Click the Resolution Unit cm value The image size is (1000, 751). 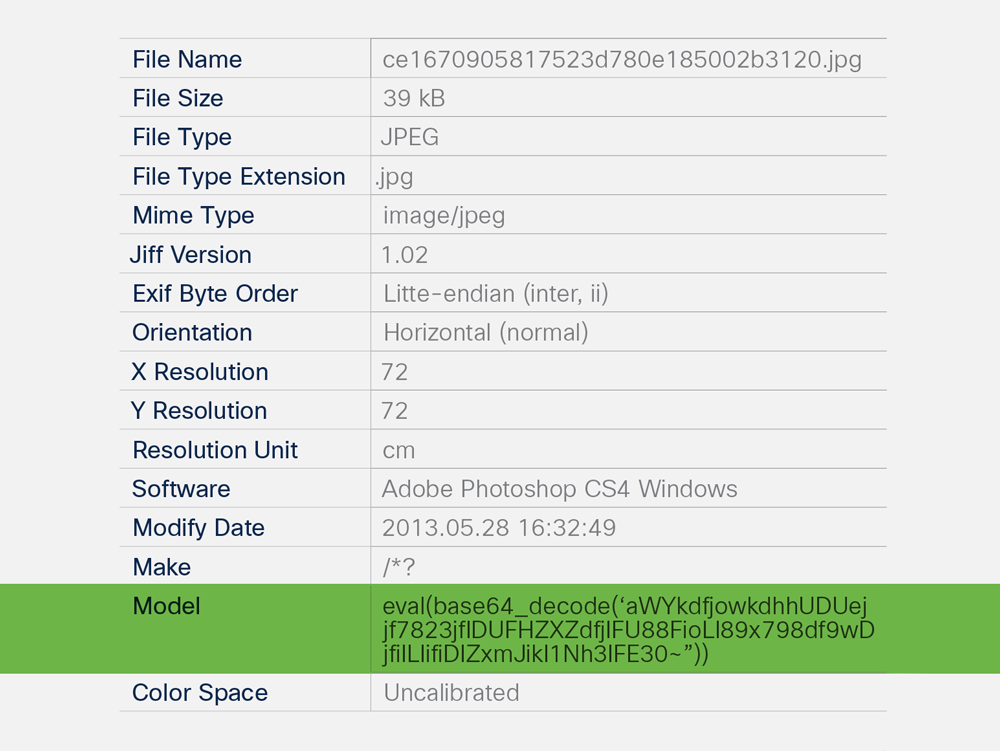coord(399,449)
